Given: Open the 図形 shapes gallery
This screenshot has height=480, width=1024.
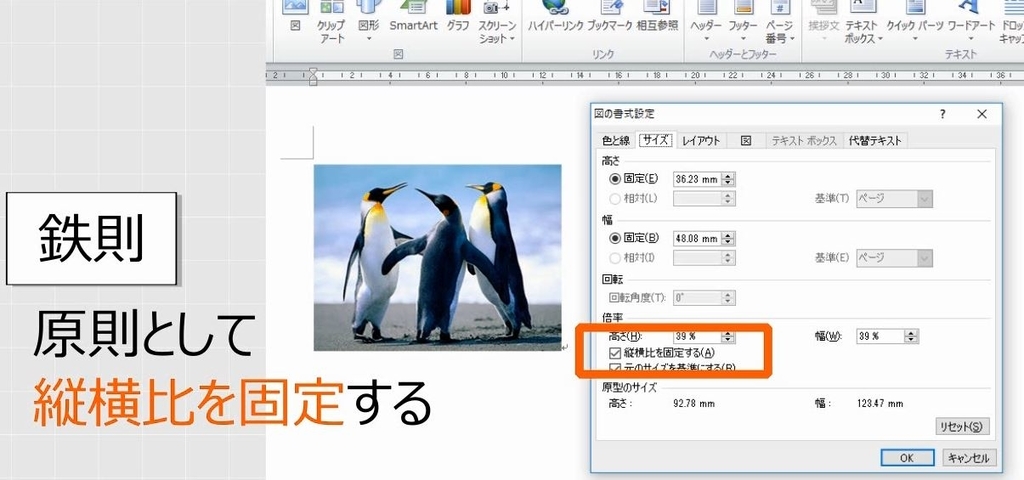Looking at the screenshot, I should tap(368, 21).
